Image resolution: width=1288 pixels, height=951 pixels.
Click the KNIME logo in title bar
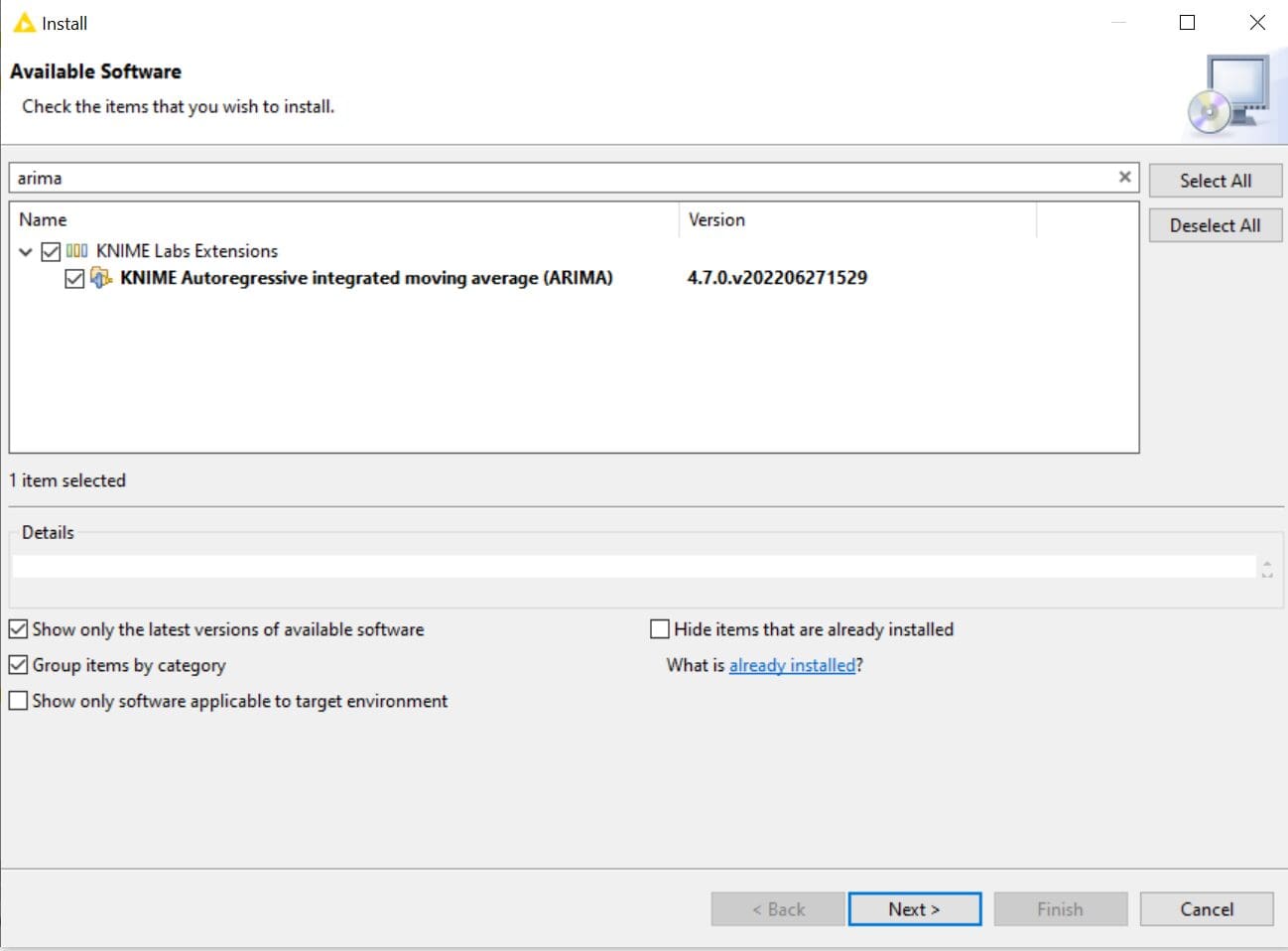coord(24,23)
